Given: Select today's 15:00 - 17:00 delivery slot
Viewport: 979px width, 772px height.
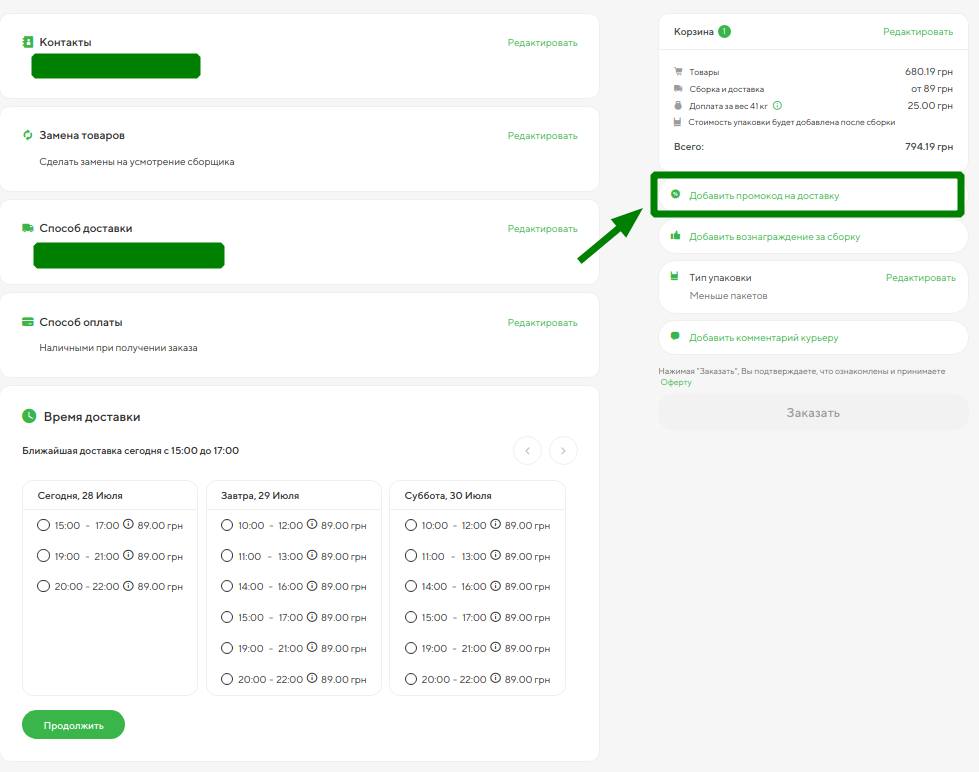Looking at the screenshot, I should click(x=43, y=525).
